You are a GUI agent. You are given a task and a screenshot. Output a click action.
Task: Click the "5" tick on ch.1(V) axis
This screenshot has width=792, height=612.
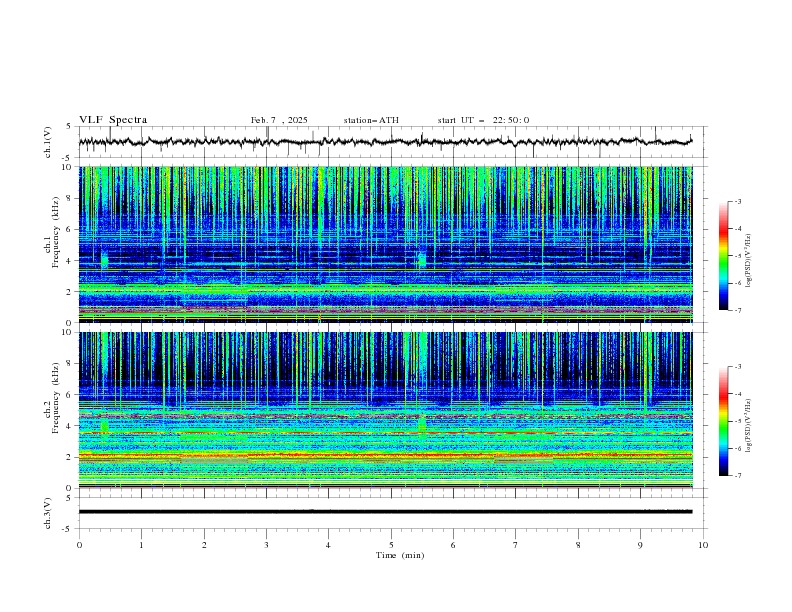[x=69, y=127]
